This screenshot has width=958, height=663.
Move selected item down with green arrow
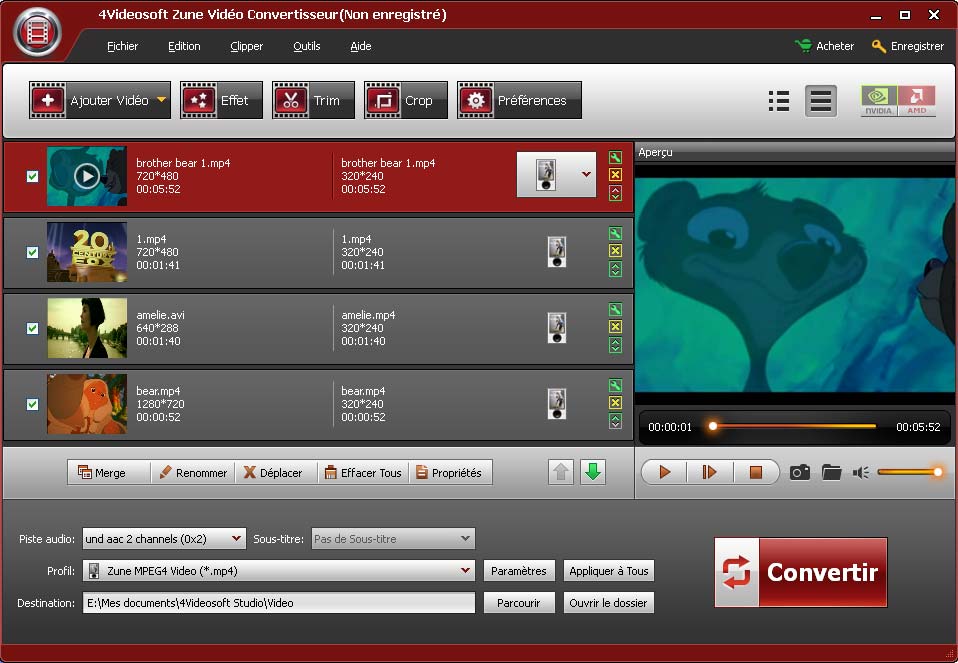[593, 472]
